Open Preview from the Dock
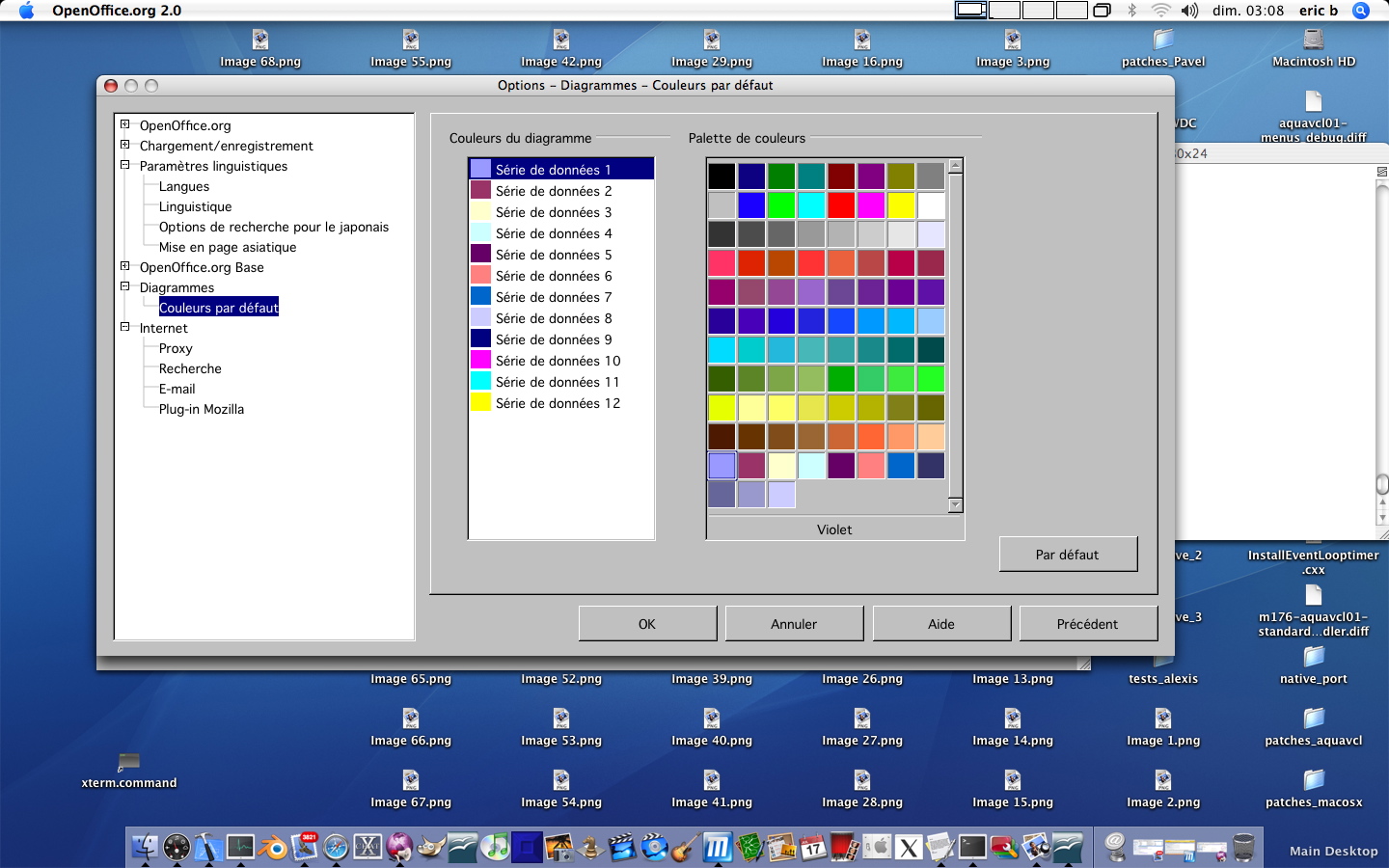This screenshot has height=868, width=1389. click(1036, 847)
